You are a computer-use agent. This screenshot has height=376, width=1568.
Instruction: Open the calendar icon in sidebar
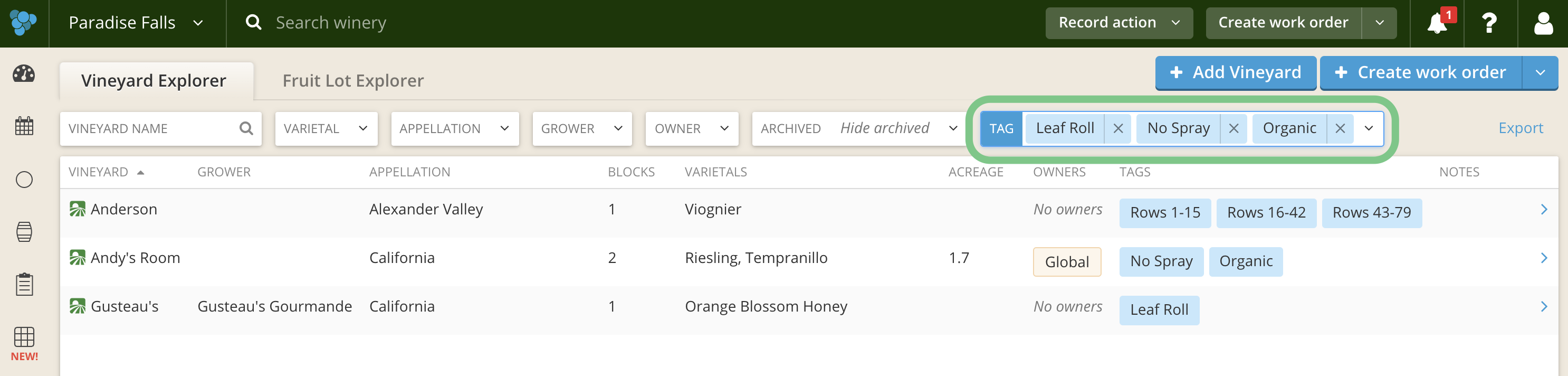point(24,126)
